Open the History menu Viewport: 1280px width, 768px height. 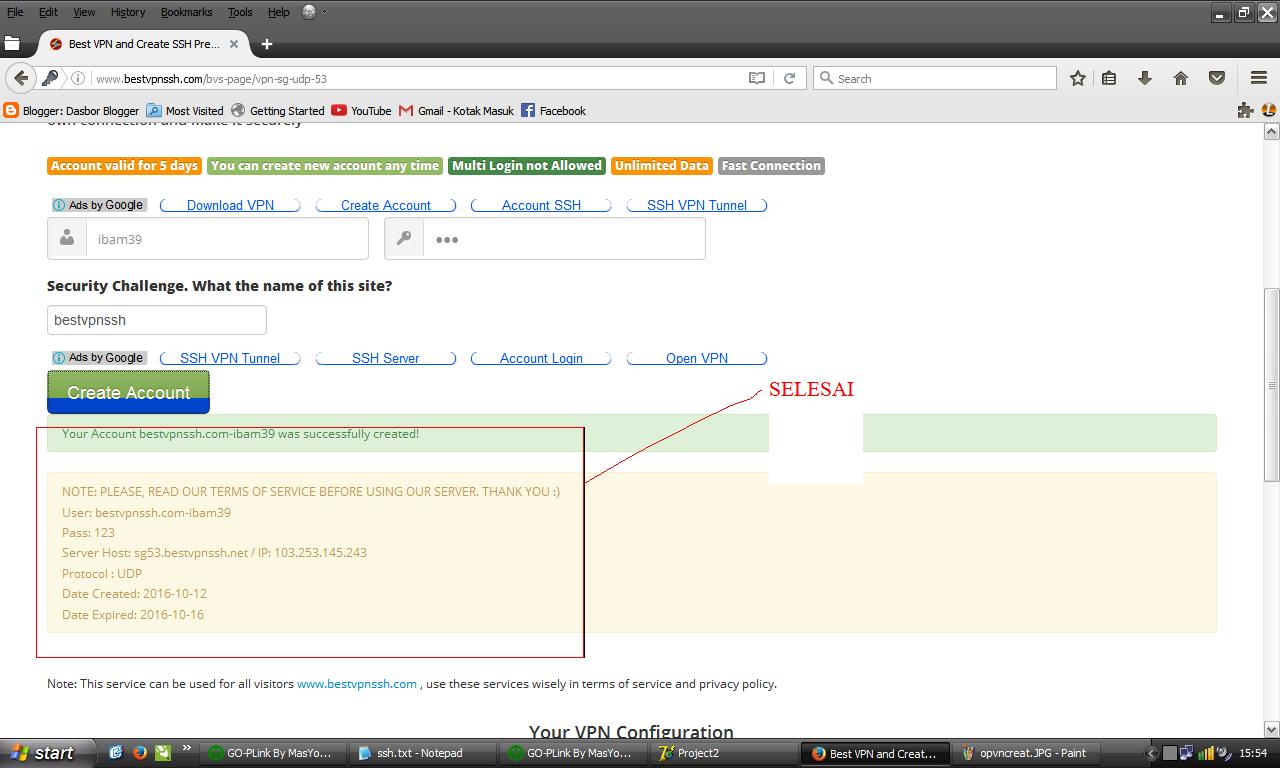tap(128, 12)
